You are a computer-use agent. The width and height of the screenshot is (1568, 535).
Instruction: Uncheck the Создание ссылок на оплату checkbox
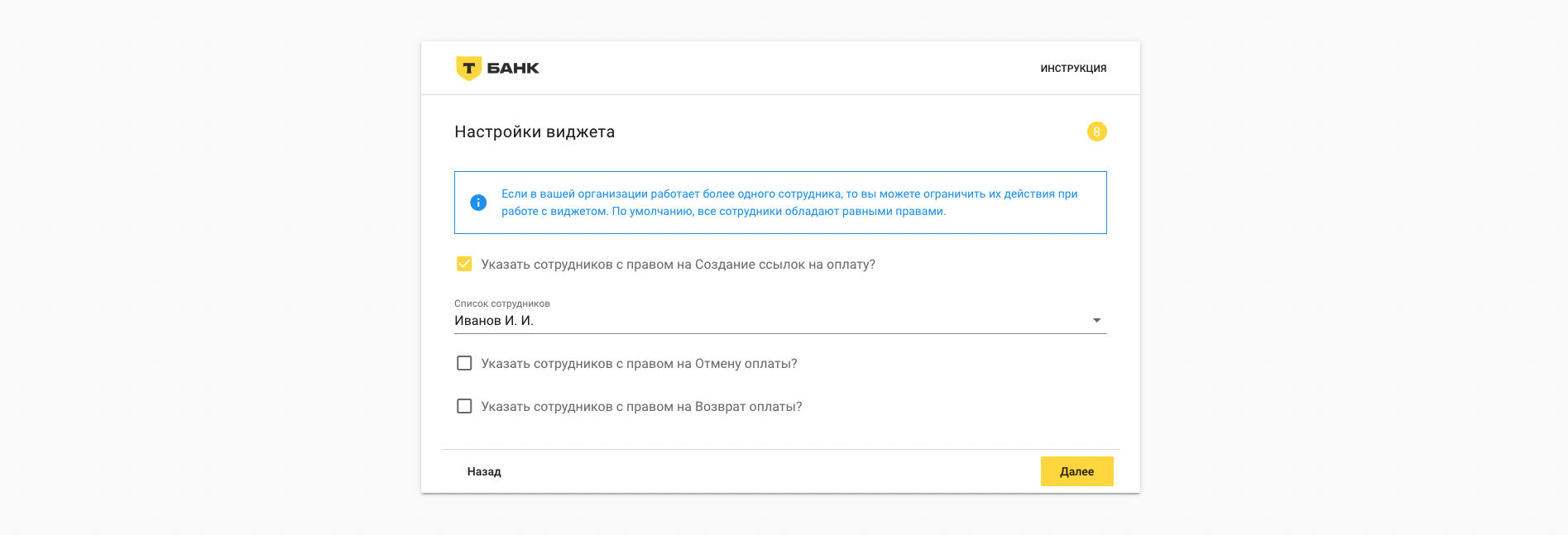[x=464, y=264]
